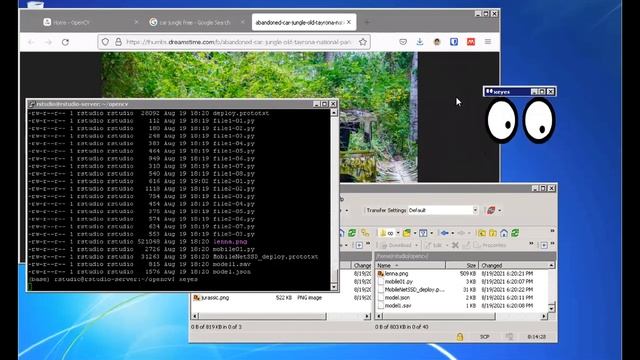
Task: Open Firefox tracking protection shield
Action: coord(105,42)
